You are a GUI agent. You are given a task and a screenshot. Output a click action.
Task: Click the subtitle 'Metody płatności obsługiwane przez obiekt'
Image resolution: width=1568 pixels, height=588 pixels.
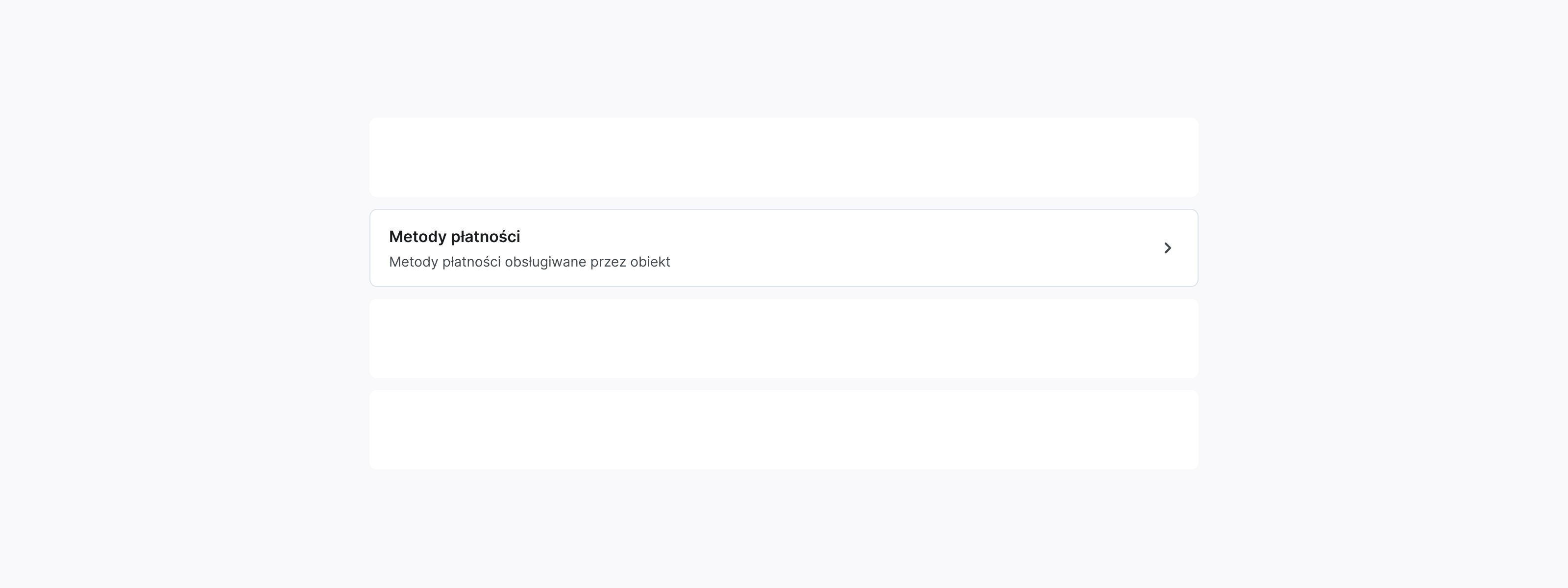tap(529, 262)
